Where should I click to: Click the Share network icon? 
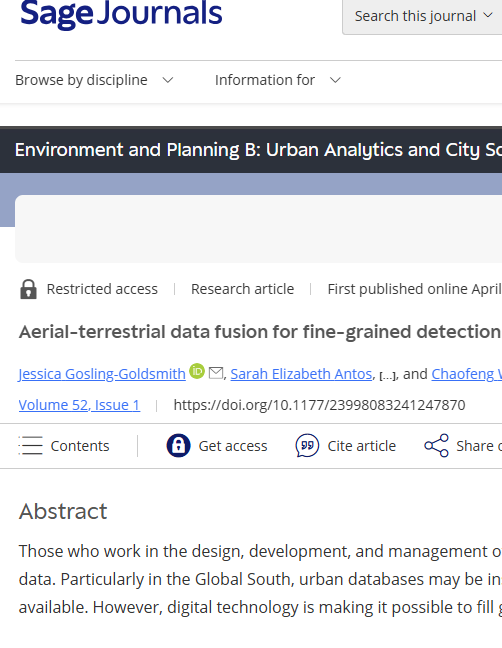point(436,446)
